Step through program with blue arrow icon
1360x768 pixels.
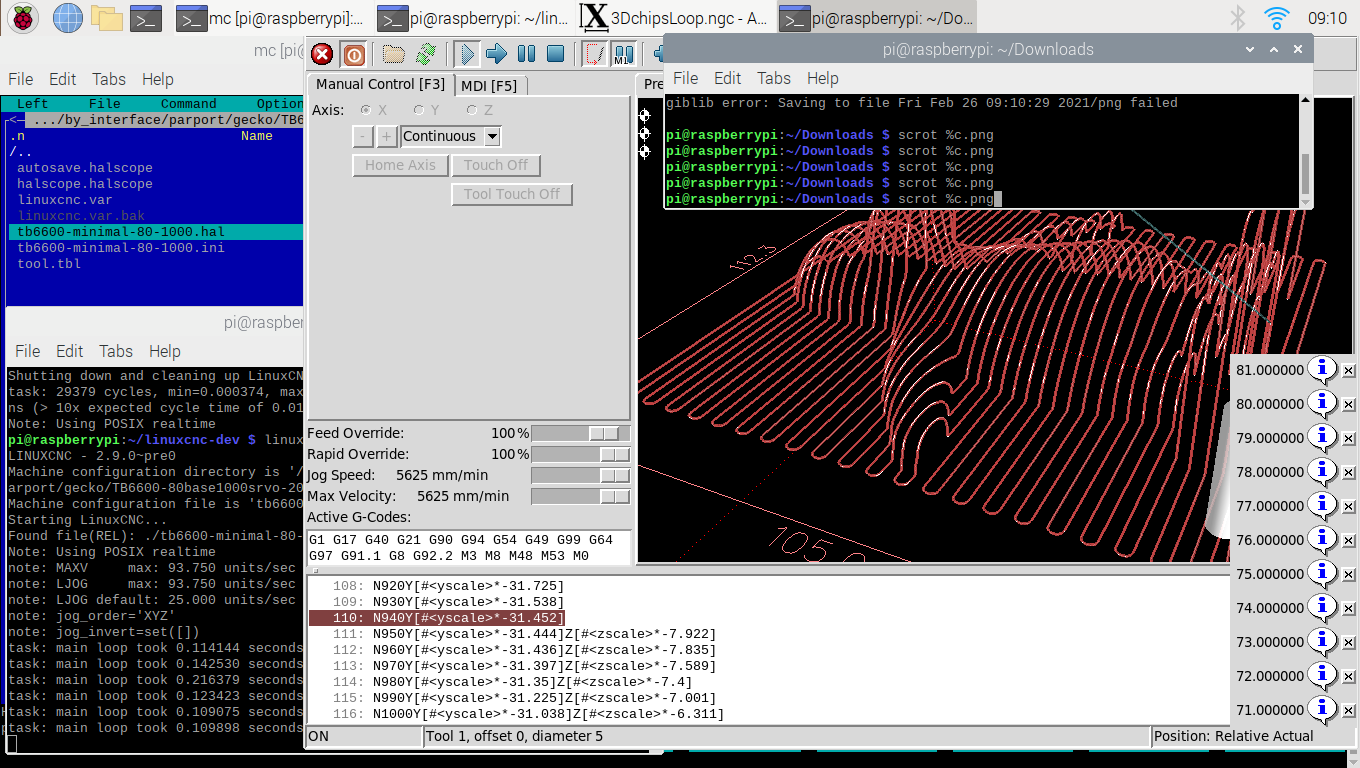(x=496, y=54)
